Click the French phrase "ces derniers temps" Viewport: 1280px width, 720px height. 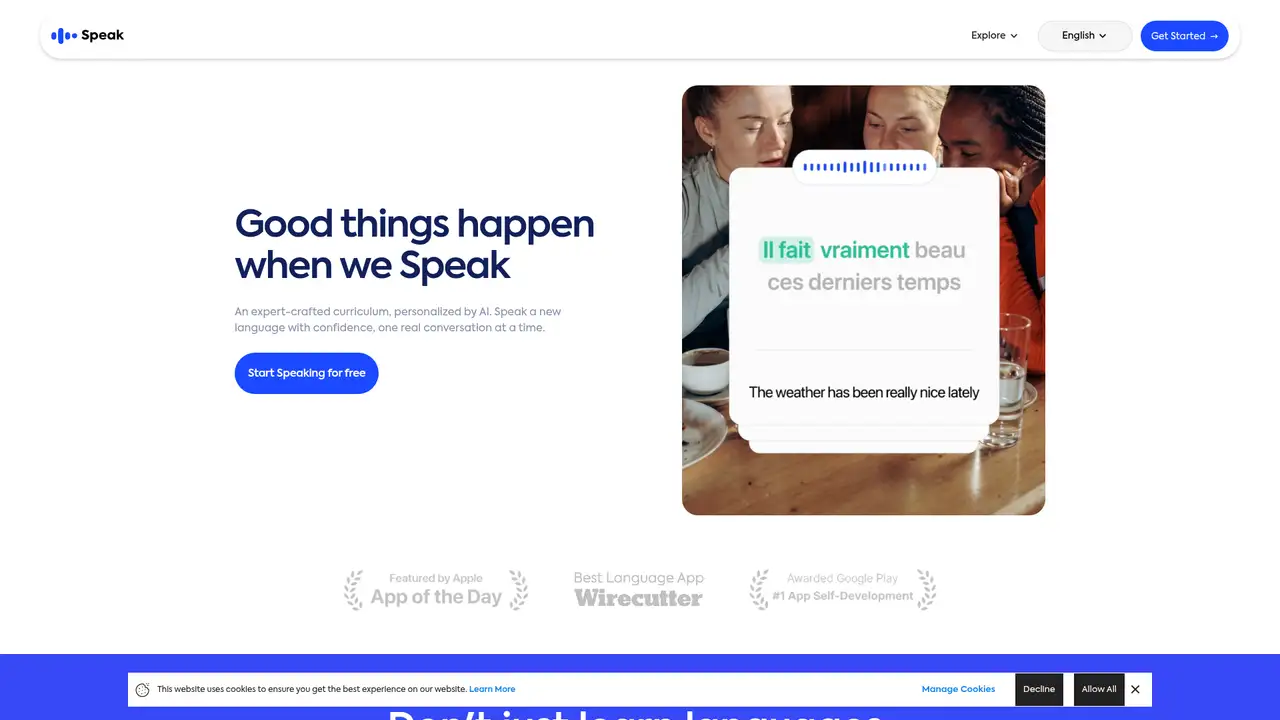[x=864, y=282]
